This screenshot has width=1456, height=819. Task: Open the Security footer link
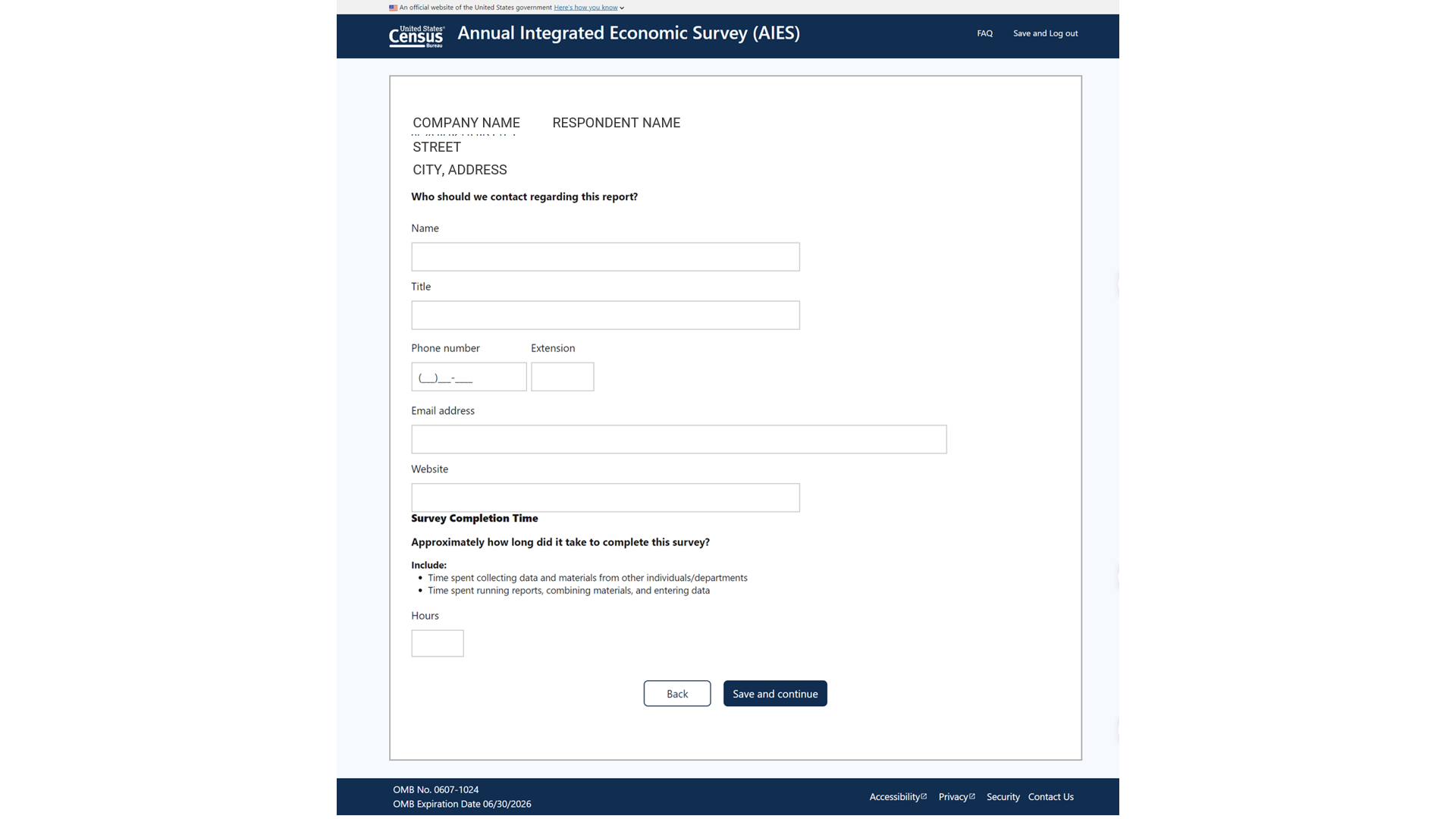pos(1003,797)
